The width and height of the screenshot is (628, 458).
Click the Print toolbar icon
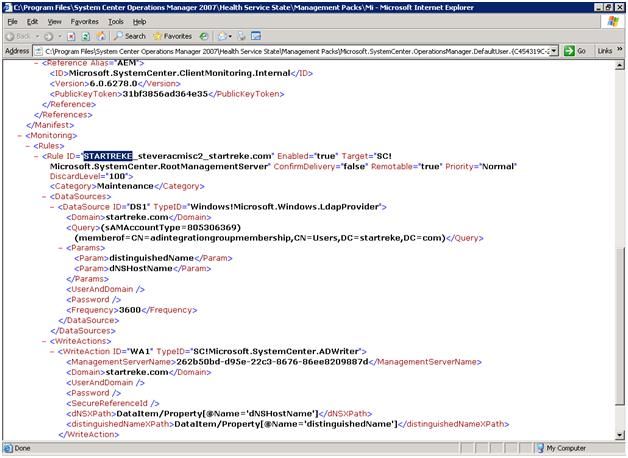tap(242, 36)
